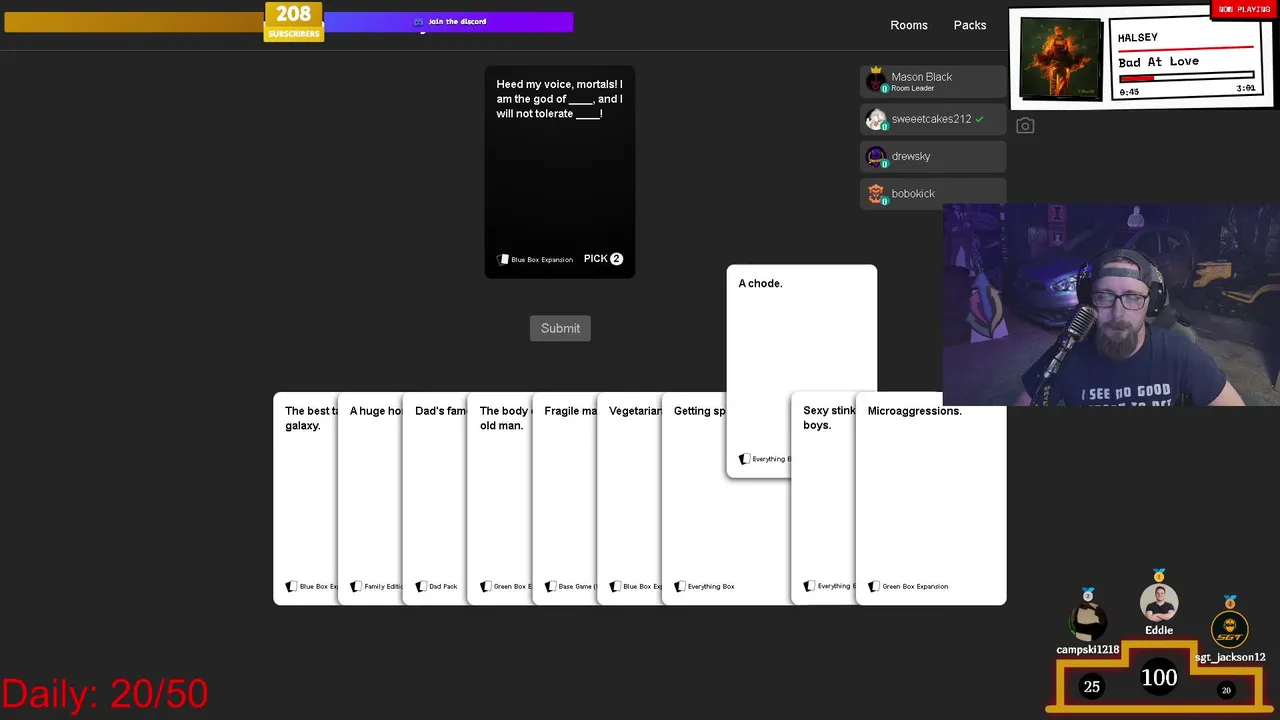1280x720 pixels.
Task: Click drewsky's player avatar
Action: coord(876,157)
